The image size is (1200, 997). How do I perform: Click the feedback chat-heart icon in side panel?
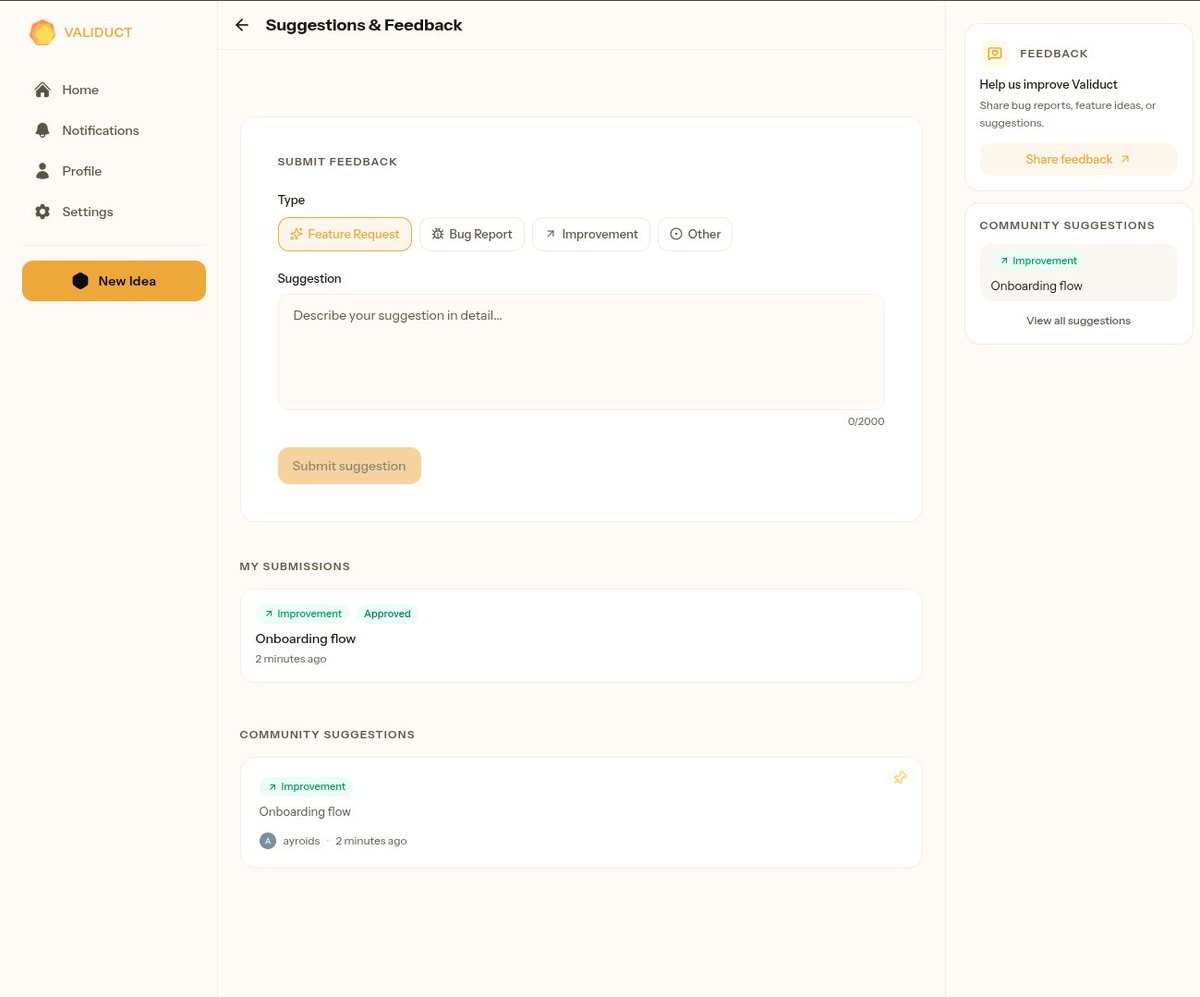(x=994, y=54)
